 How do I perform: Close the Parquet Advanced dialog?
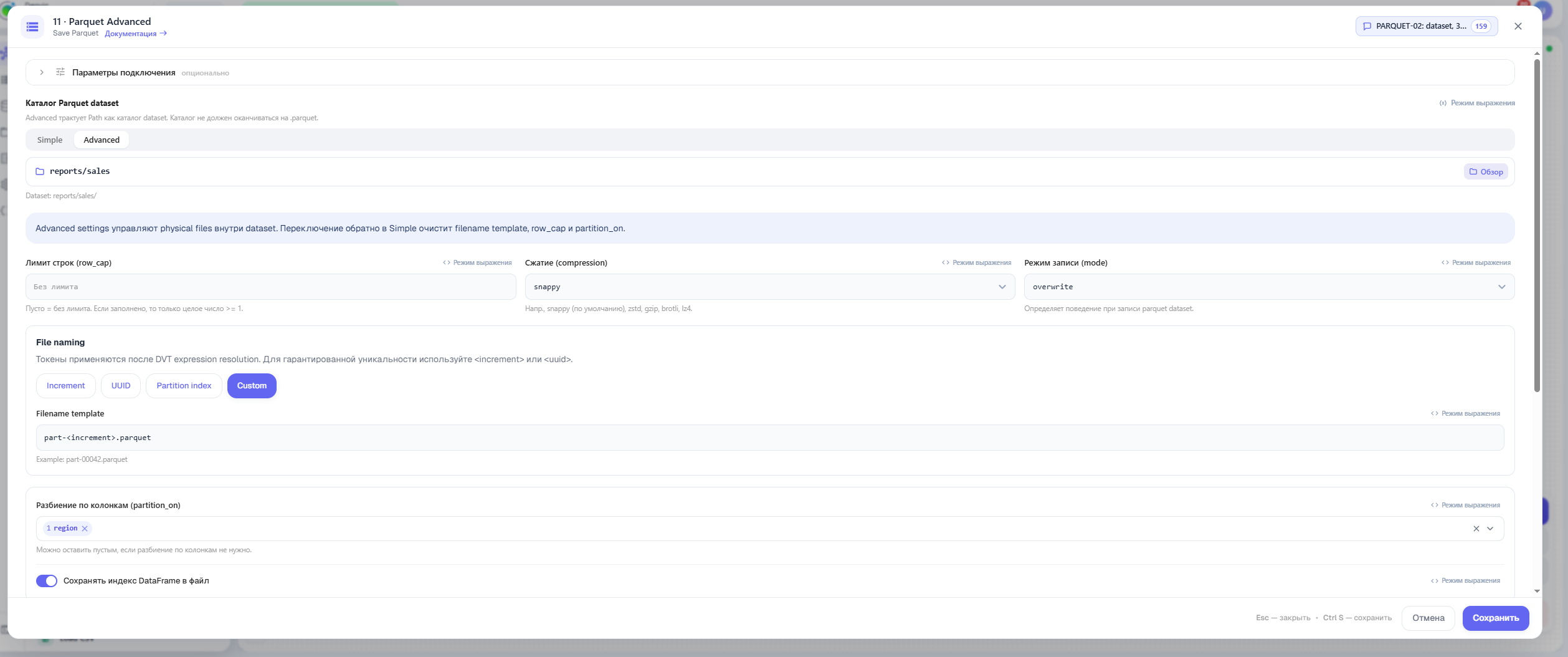coord(1518,26)
